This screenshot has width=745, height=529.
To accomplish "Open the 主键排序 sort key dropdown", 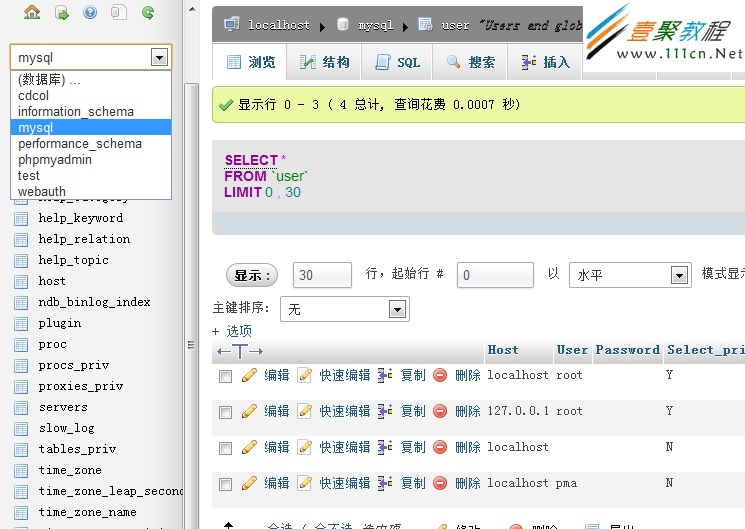I will (x=344, y=309).
